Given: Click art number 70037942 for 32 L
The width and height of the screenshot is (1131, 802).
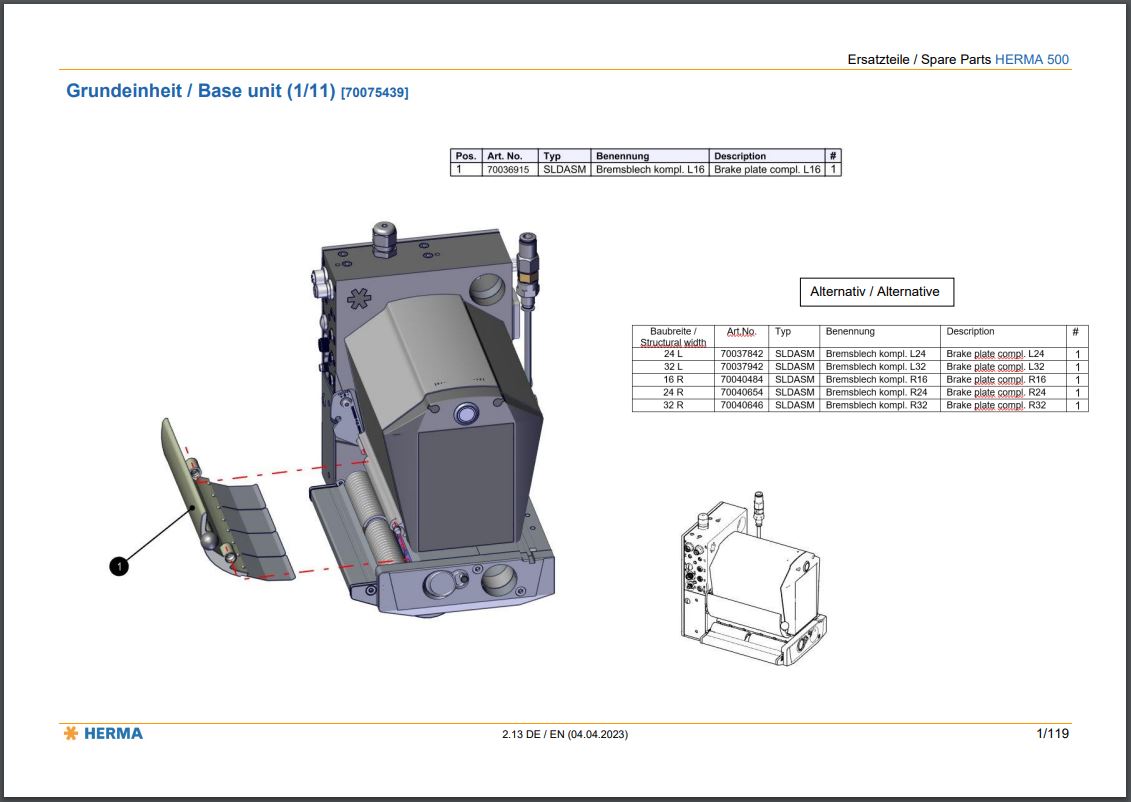Looking at the screenshot, I should (x=741, y=367).
